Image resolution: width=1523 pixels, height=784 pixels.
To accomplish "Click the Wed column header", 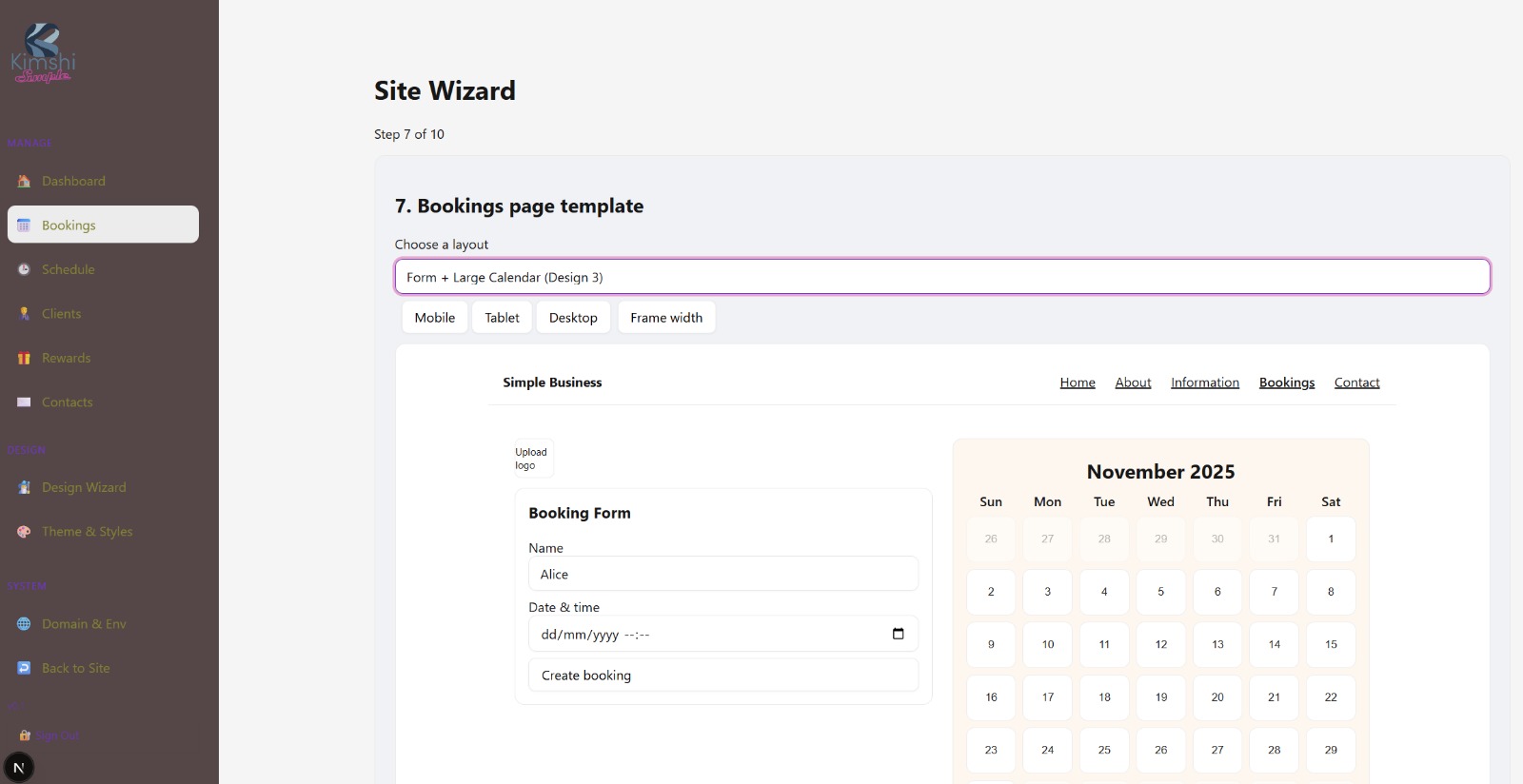I will point(1161,501).
